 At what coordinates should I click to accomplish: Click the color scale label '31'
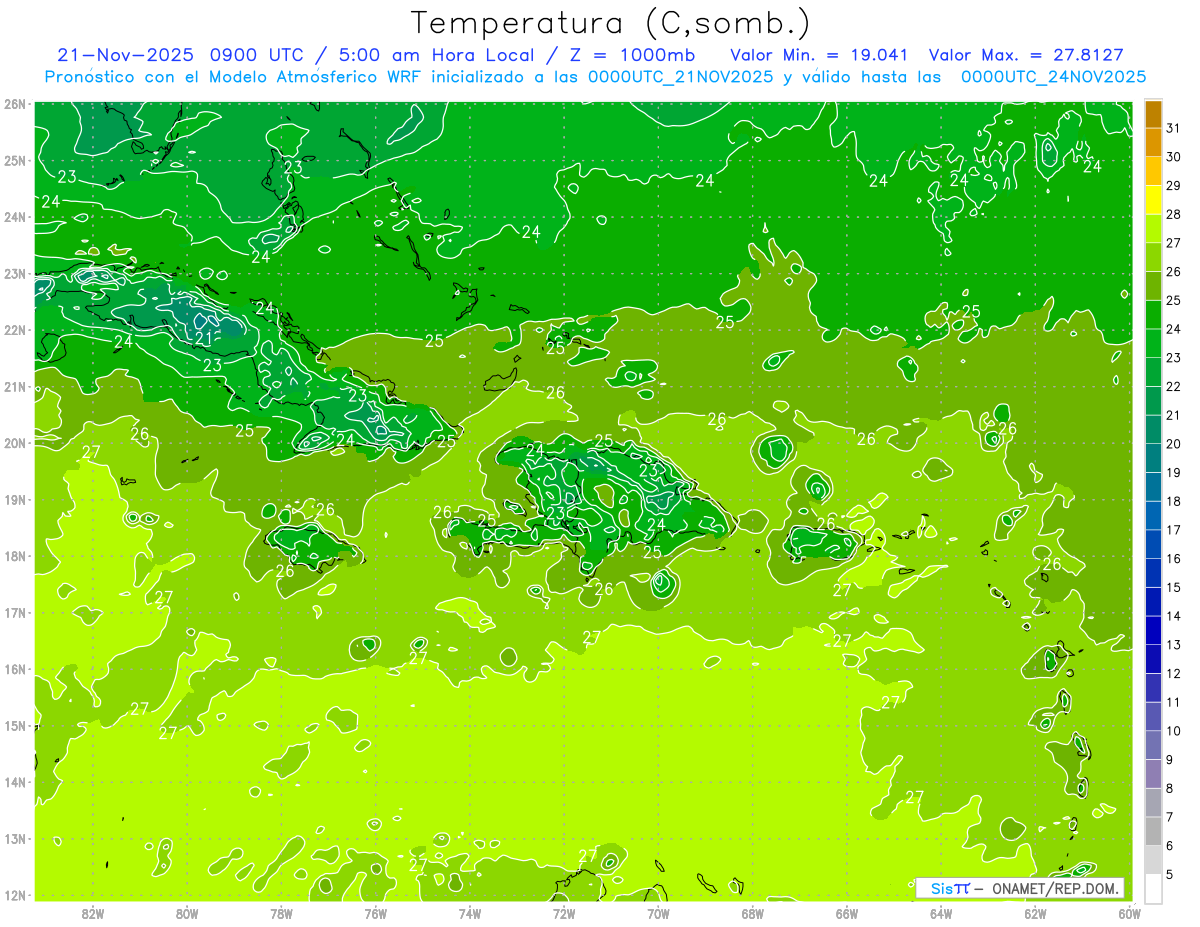[1175, 128]
